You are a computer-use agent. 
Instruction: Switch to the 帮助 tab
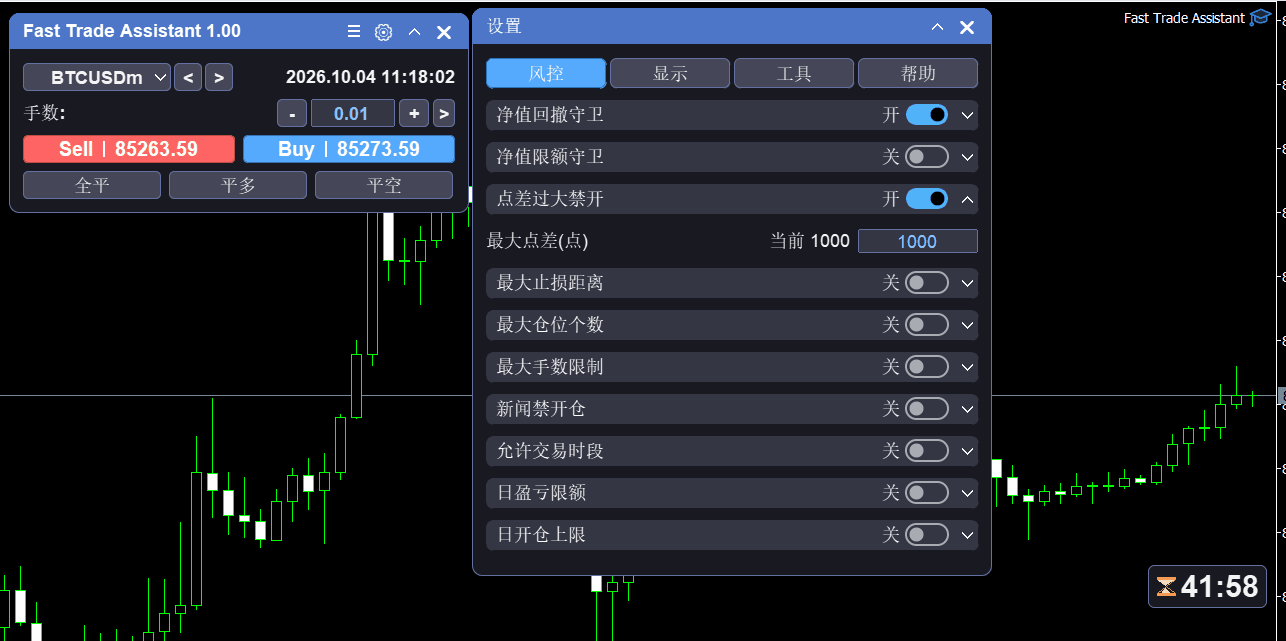click(x=918, y=73)
